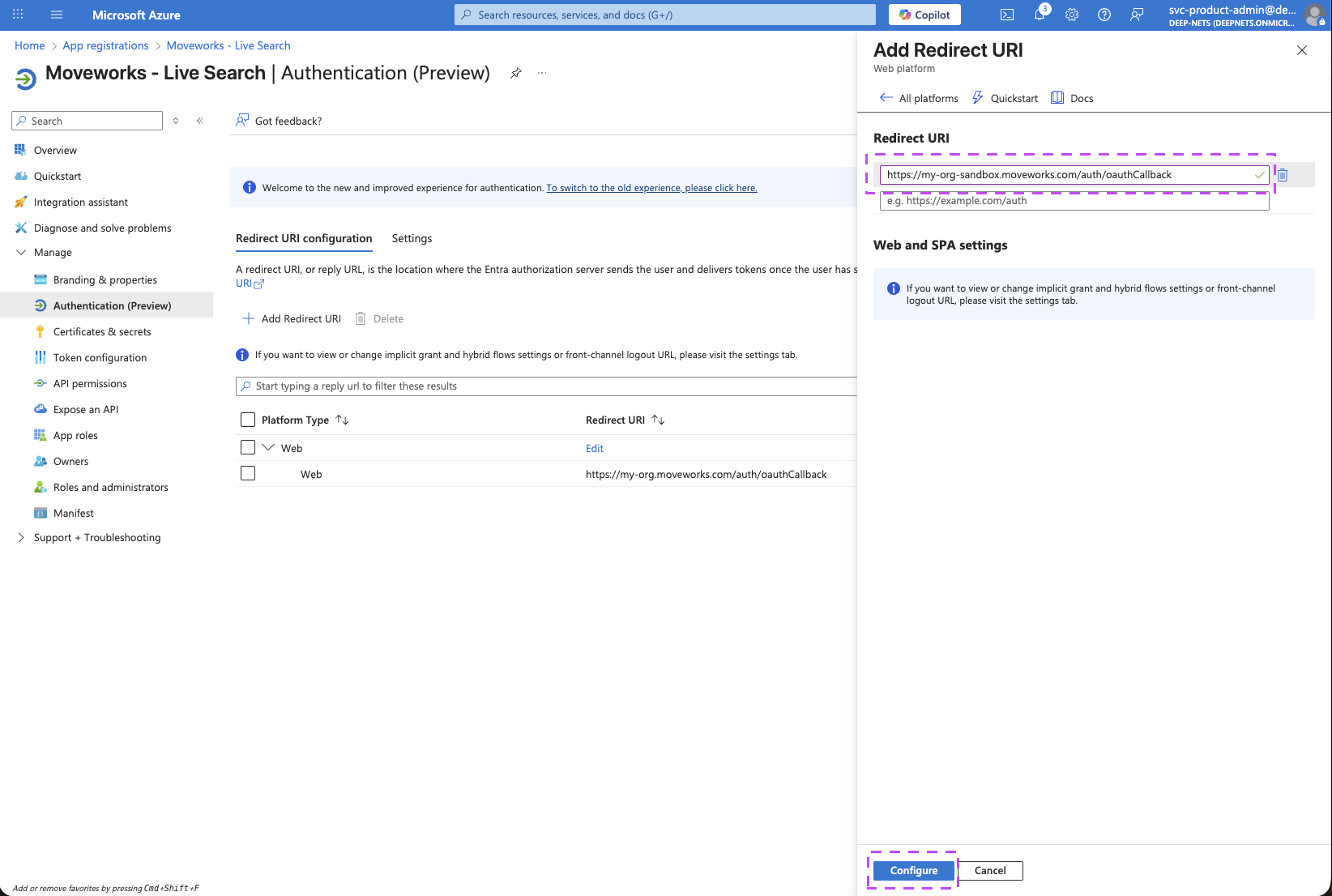Image resolution: width=1332 pixels, height=896 pixels.
Task: Go to Home breadcrumb
Action: point(30,45)
